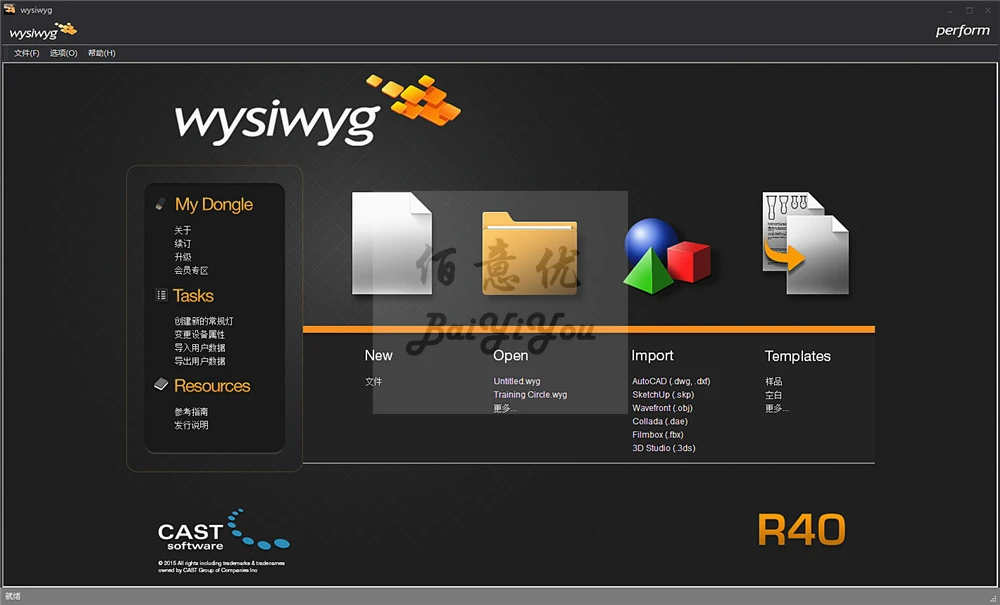Screen dimensions: 1000x605
Task: Click the CAST software logo
Action: pos(223,531)
